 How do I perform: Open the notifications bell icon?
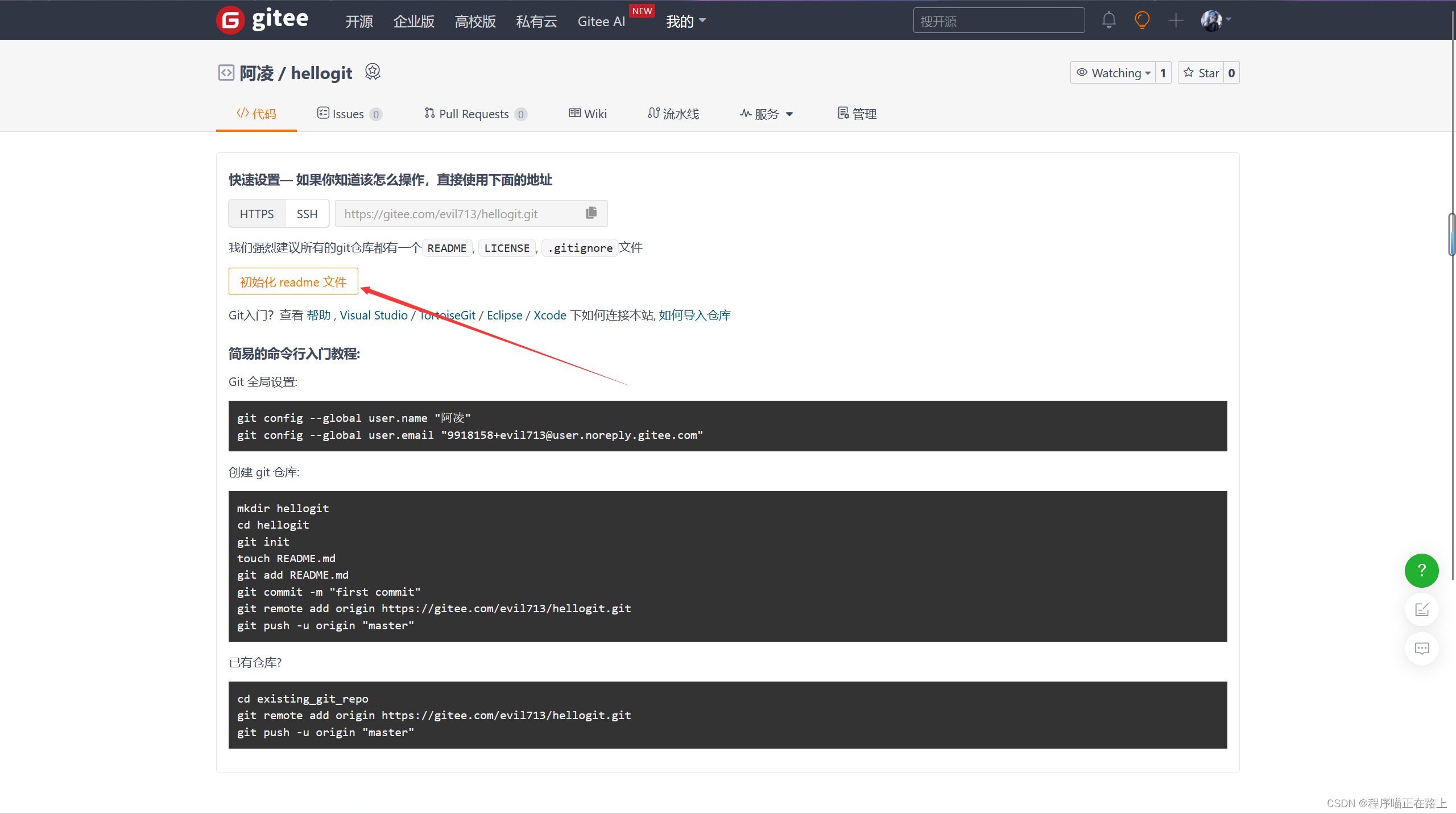1108,20
